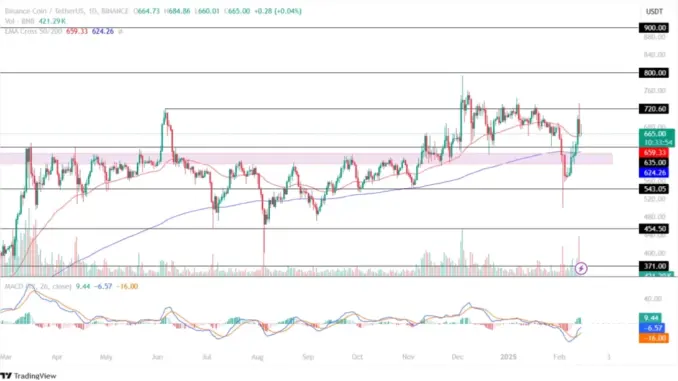Viewport: 678px width, 381px height.
Task: Click the 800.00 price level label
Action: coord(655,73)
